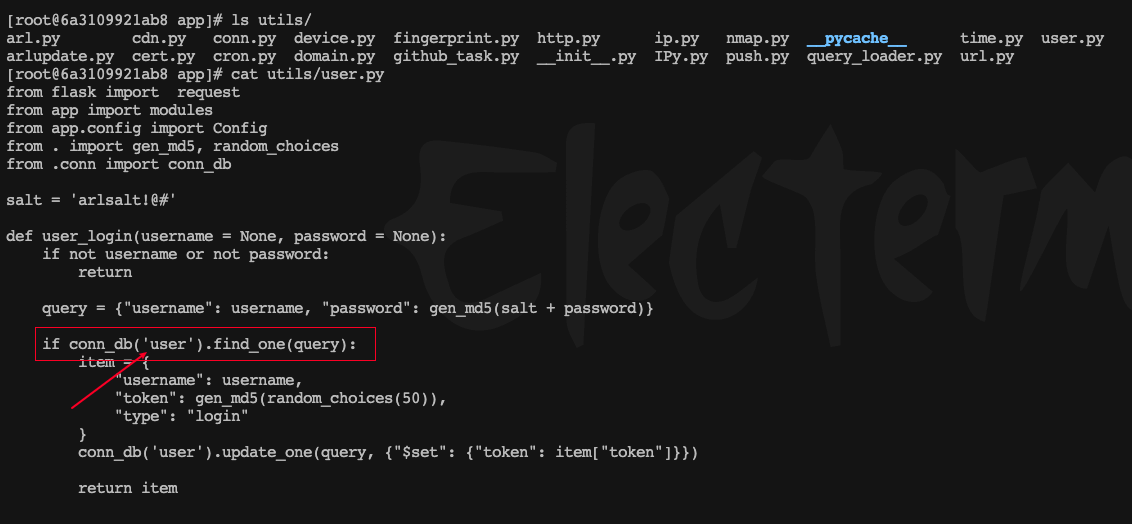
Task: Click the highlighted conn_db find_one line
Action: [199, 344]
